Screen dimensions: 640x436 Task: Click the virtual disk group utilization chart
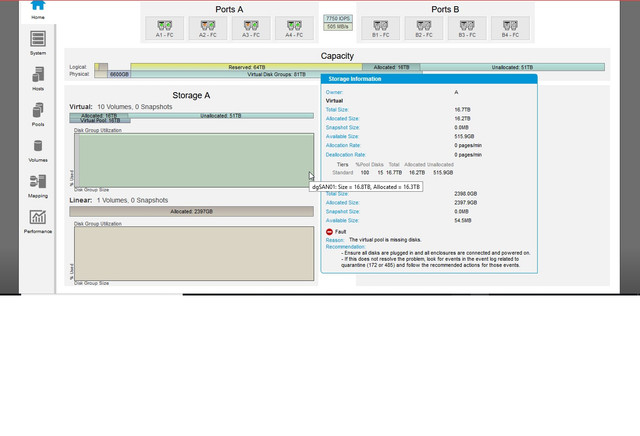click(x=194, y=160)
